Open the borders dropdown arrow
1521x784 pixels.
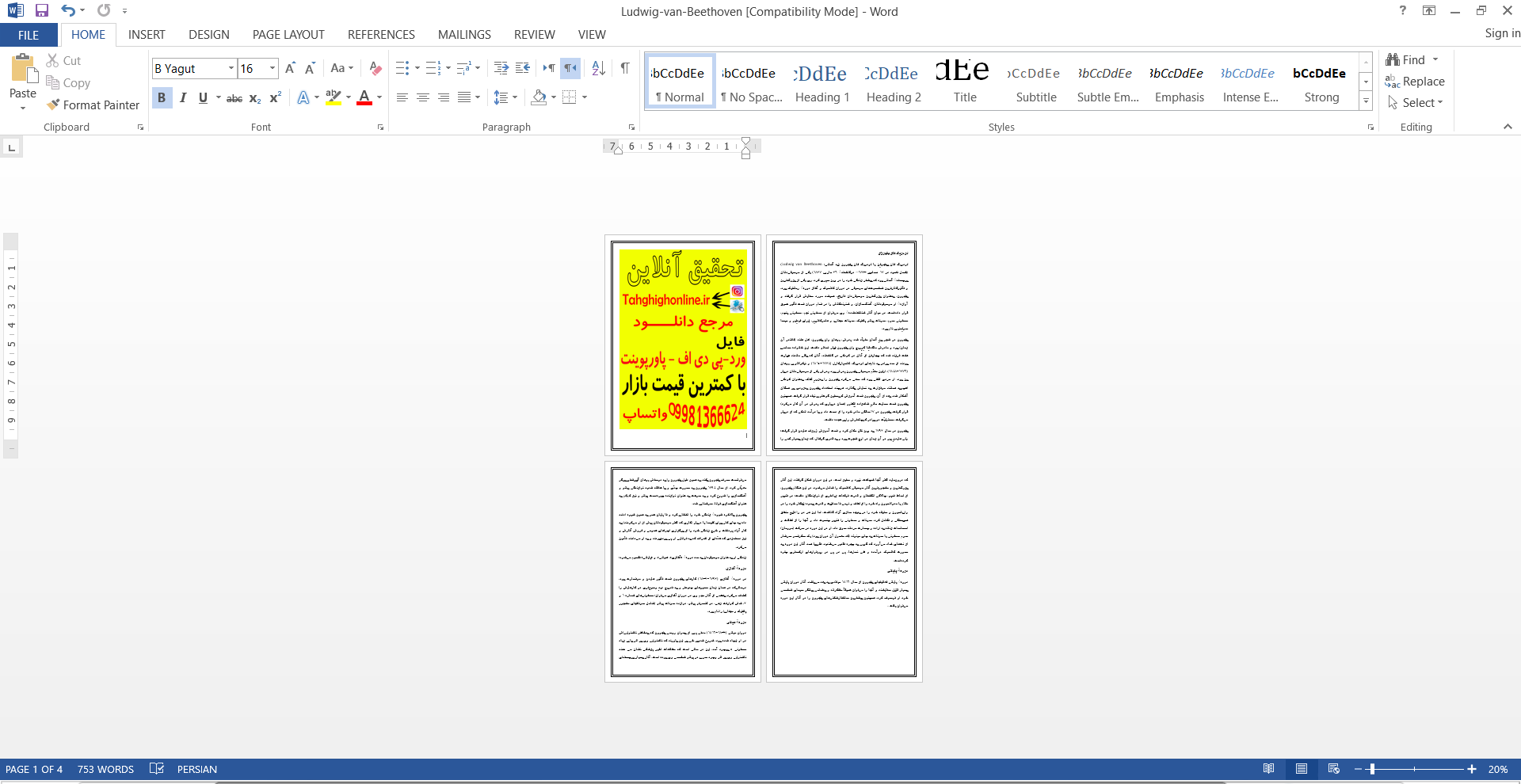(x=585, y=97)
